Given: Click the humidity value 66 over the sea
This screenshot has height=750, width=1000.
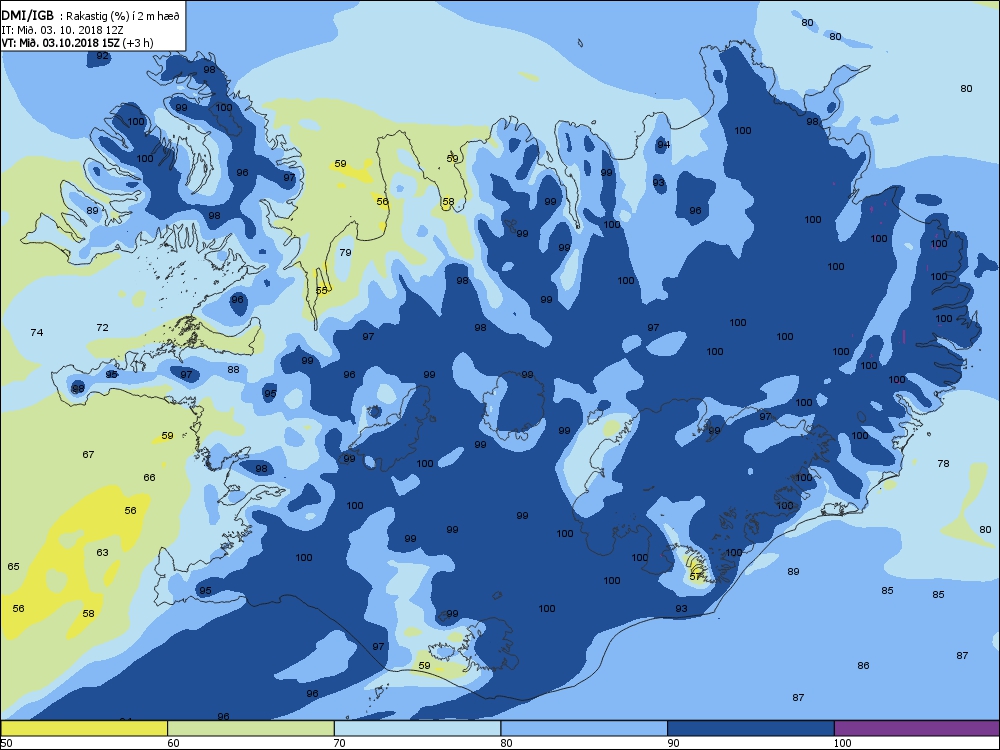Looking at the screenshot, I should point(149,478).
